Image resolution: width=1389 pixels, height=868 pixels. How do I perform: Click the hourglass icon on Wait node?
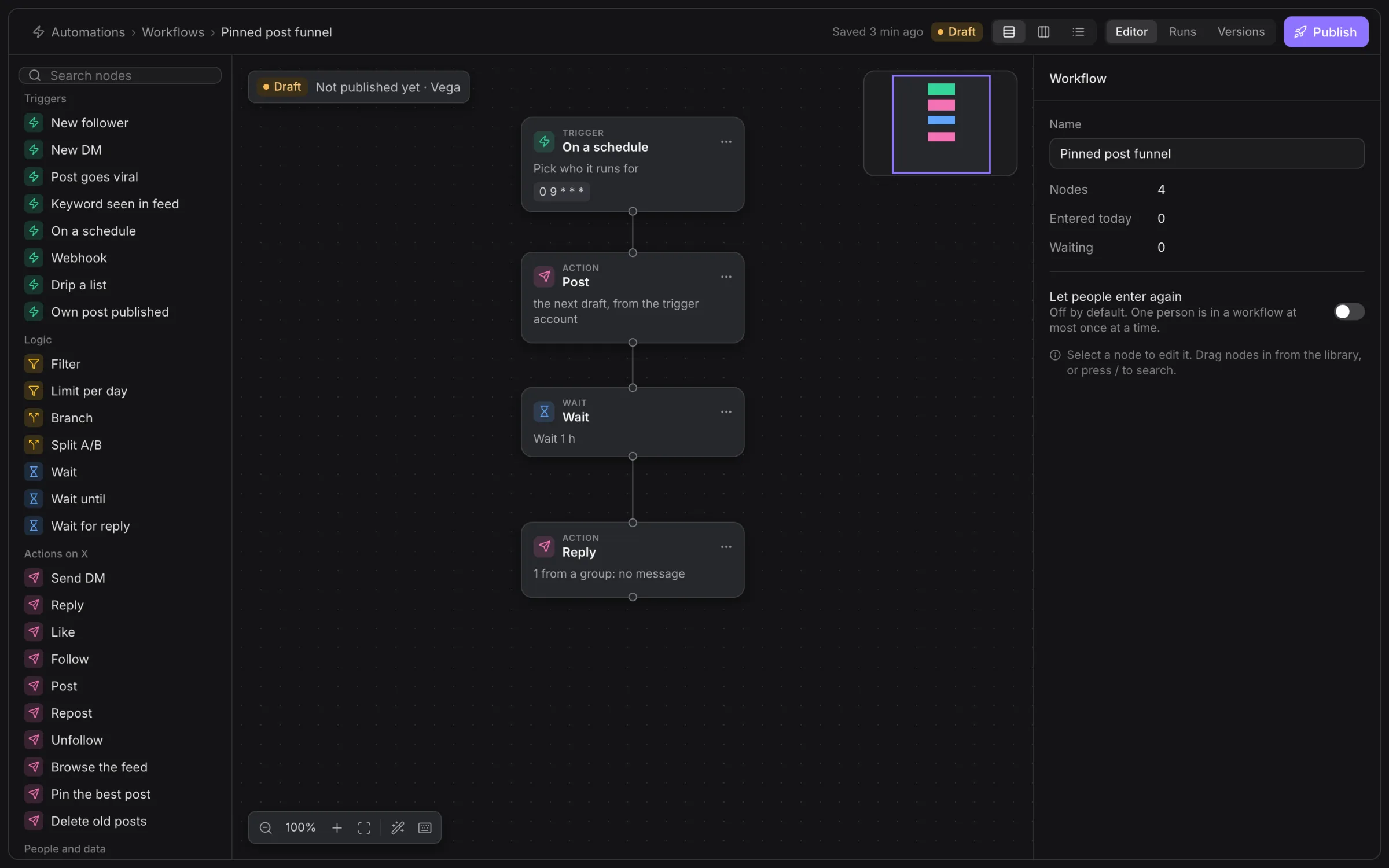coord(544,411)
